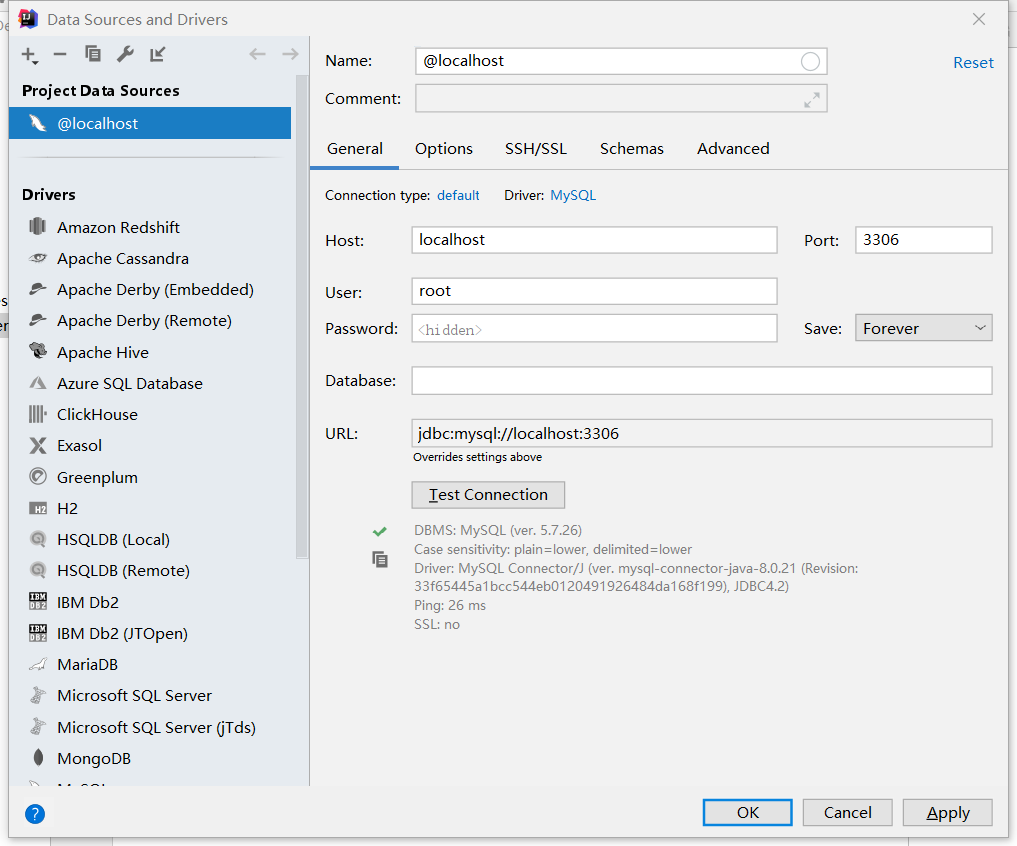Click into the Database input field
The image size is (1017, 846).
pos(701,381)
